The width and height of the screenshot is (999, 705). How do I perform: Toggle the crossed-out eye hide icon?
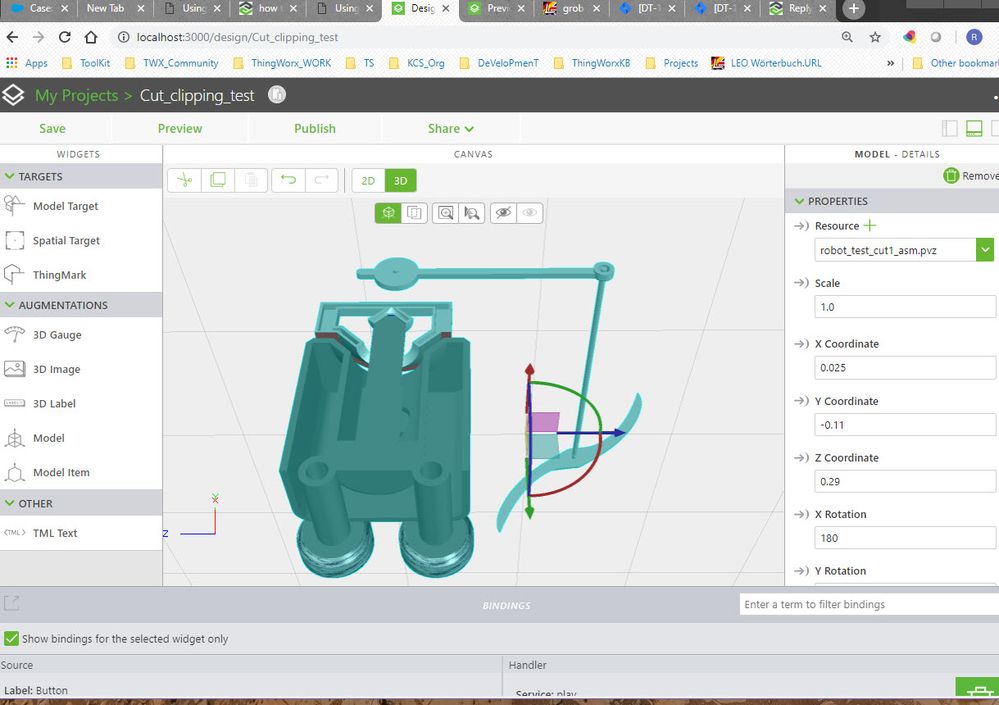coord(503,213)
